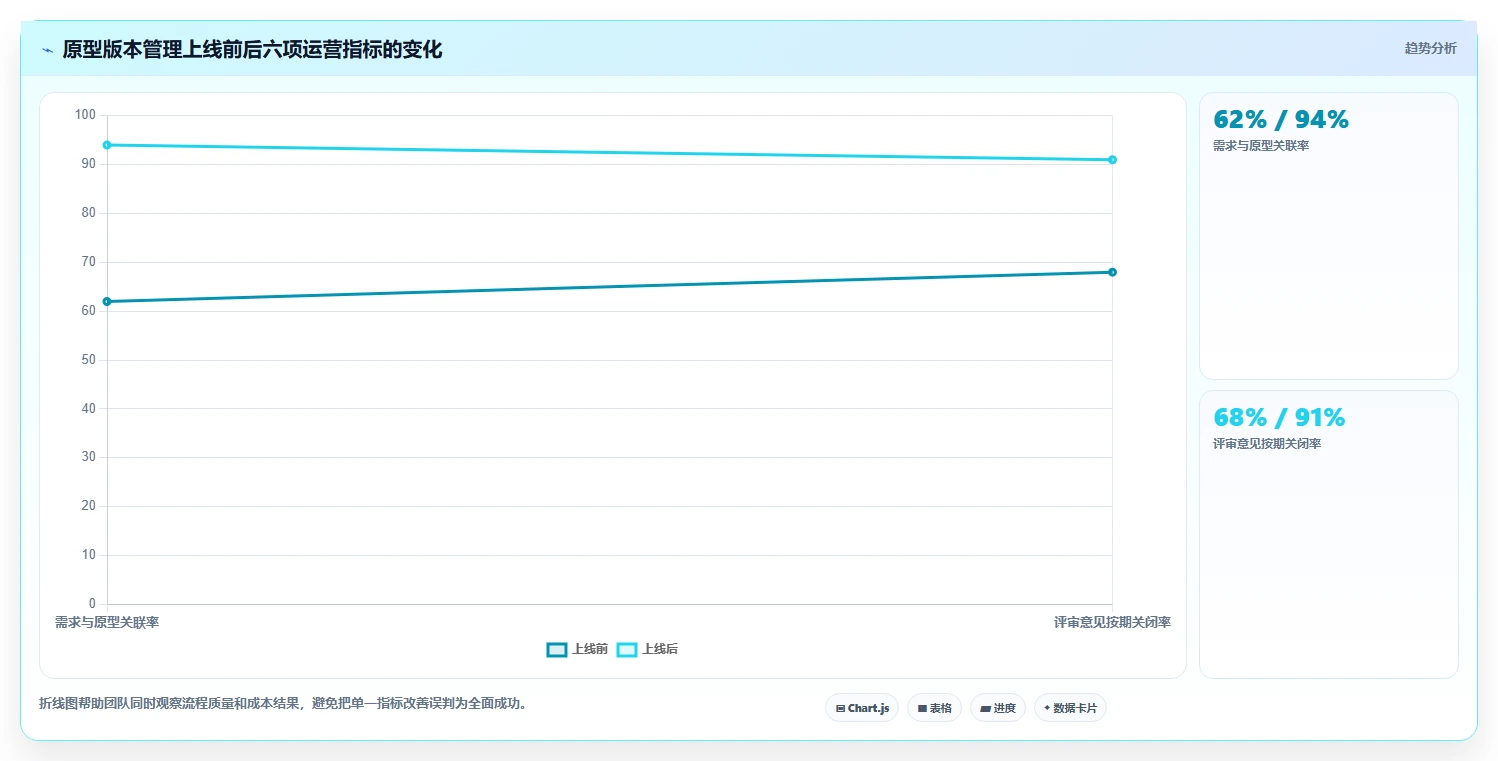1498x761 pixels.
Task: Select the 68% / 91% stat card
Action: tap(1328, 534)
